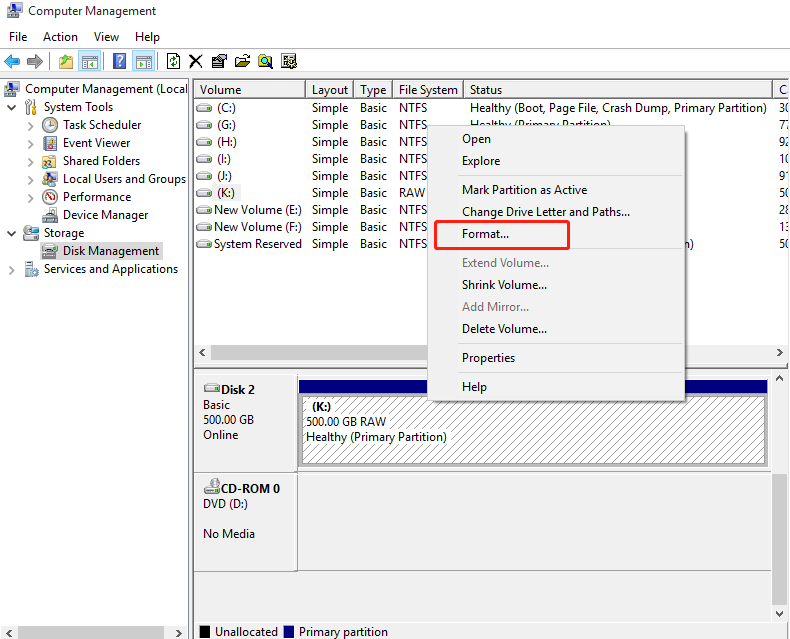Toggle the Show/Hide Action Pane button
Screen dimensions: 790x639
pyautogui.click(x=143, y=62)
